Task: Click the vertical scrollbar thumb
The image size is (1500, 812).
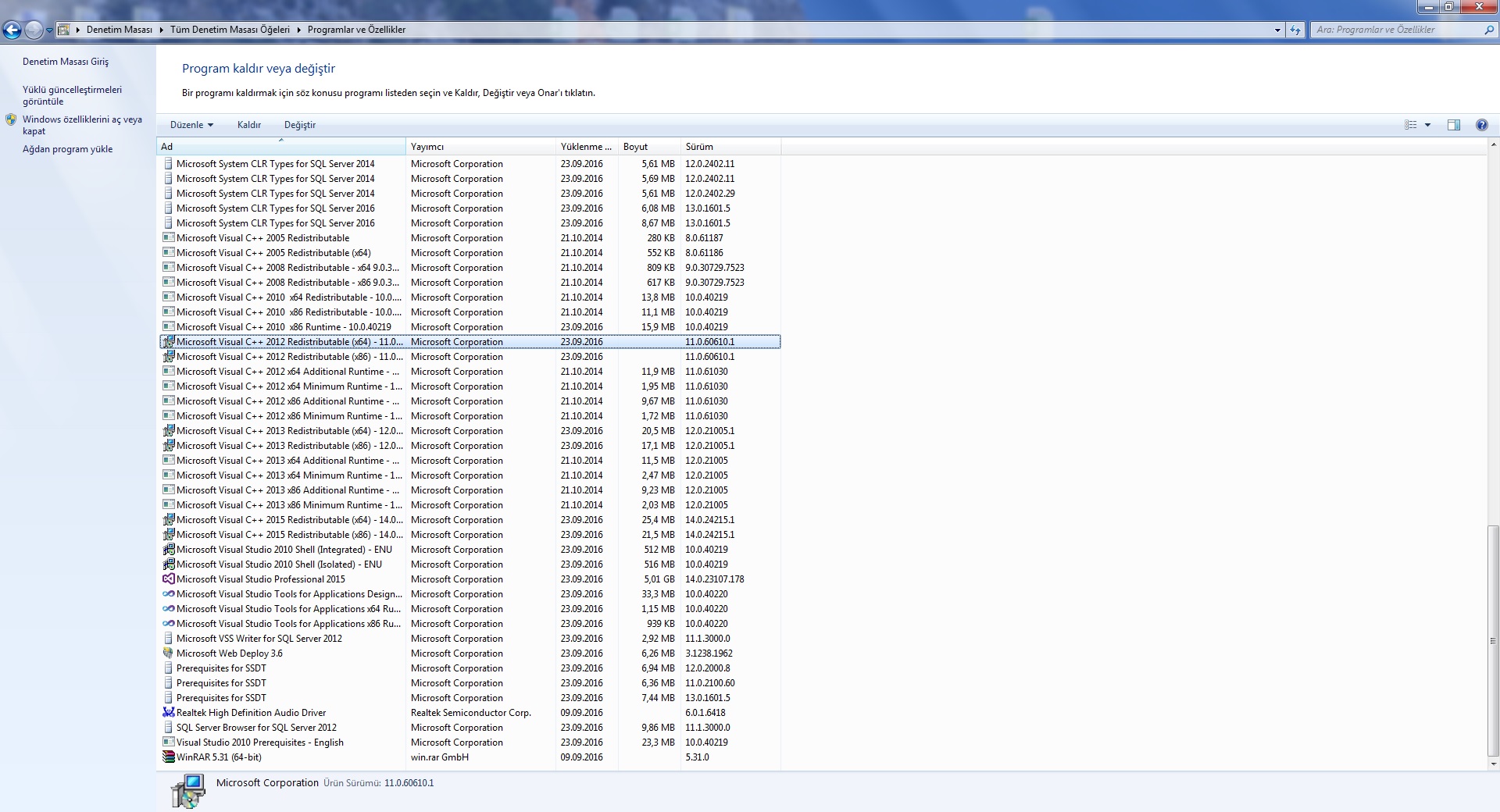Action: coord(1493,640)
